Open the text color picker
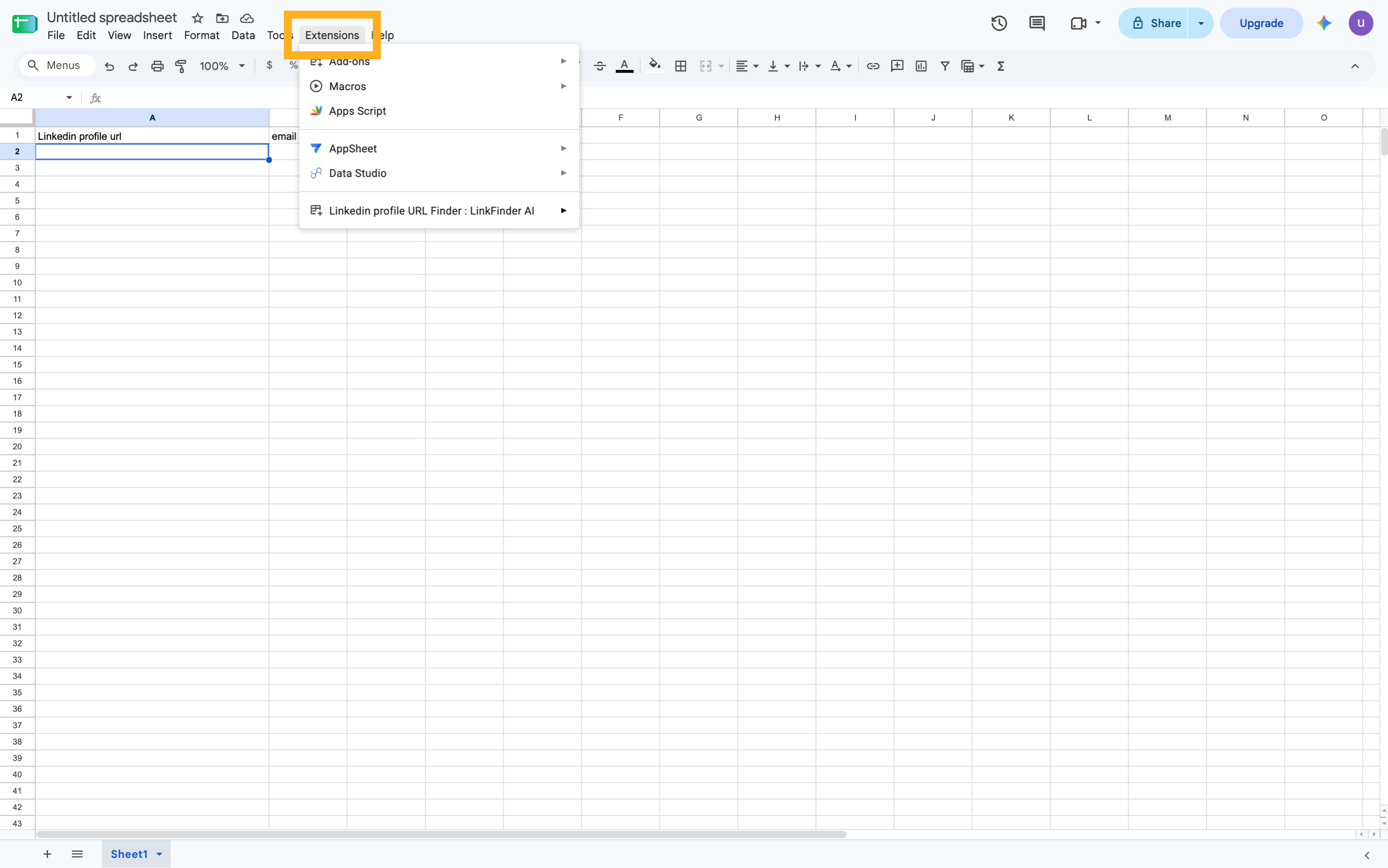Viewport: 1388px width, 868px height. (625, 66)
